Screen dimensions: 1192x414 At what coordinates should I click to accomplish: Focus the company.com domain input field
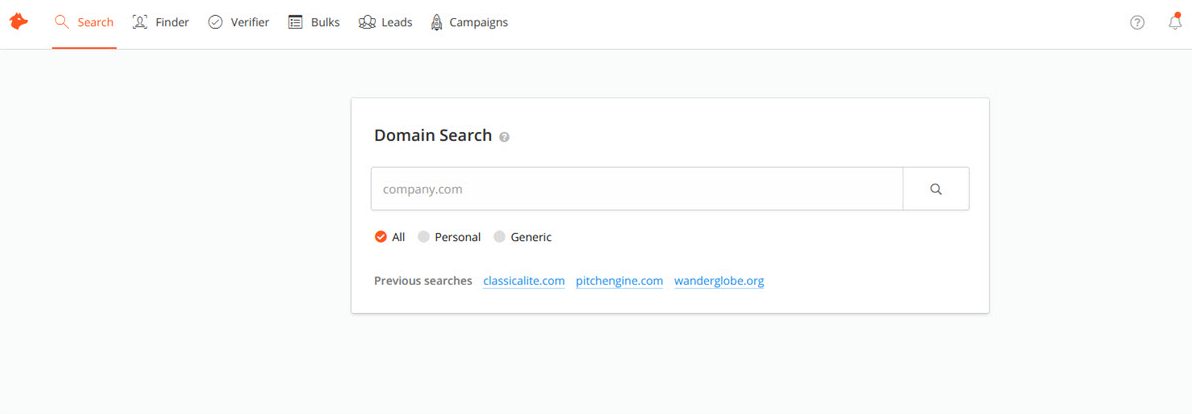[637, 189]
